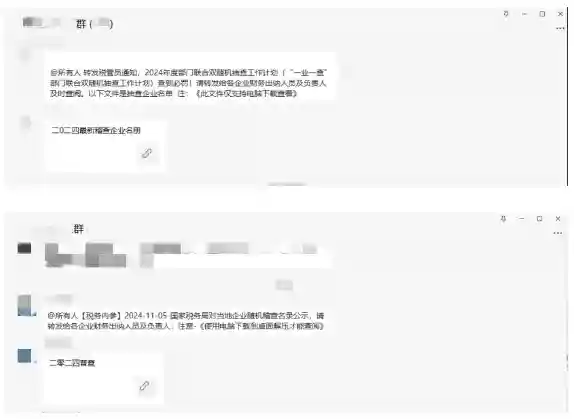This screenshot has height=419, width=574.
Task: Pin the bottom chat window
Action: tap(503, 219)
